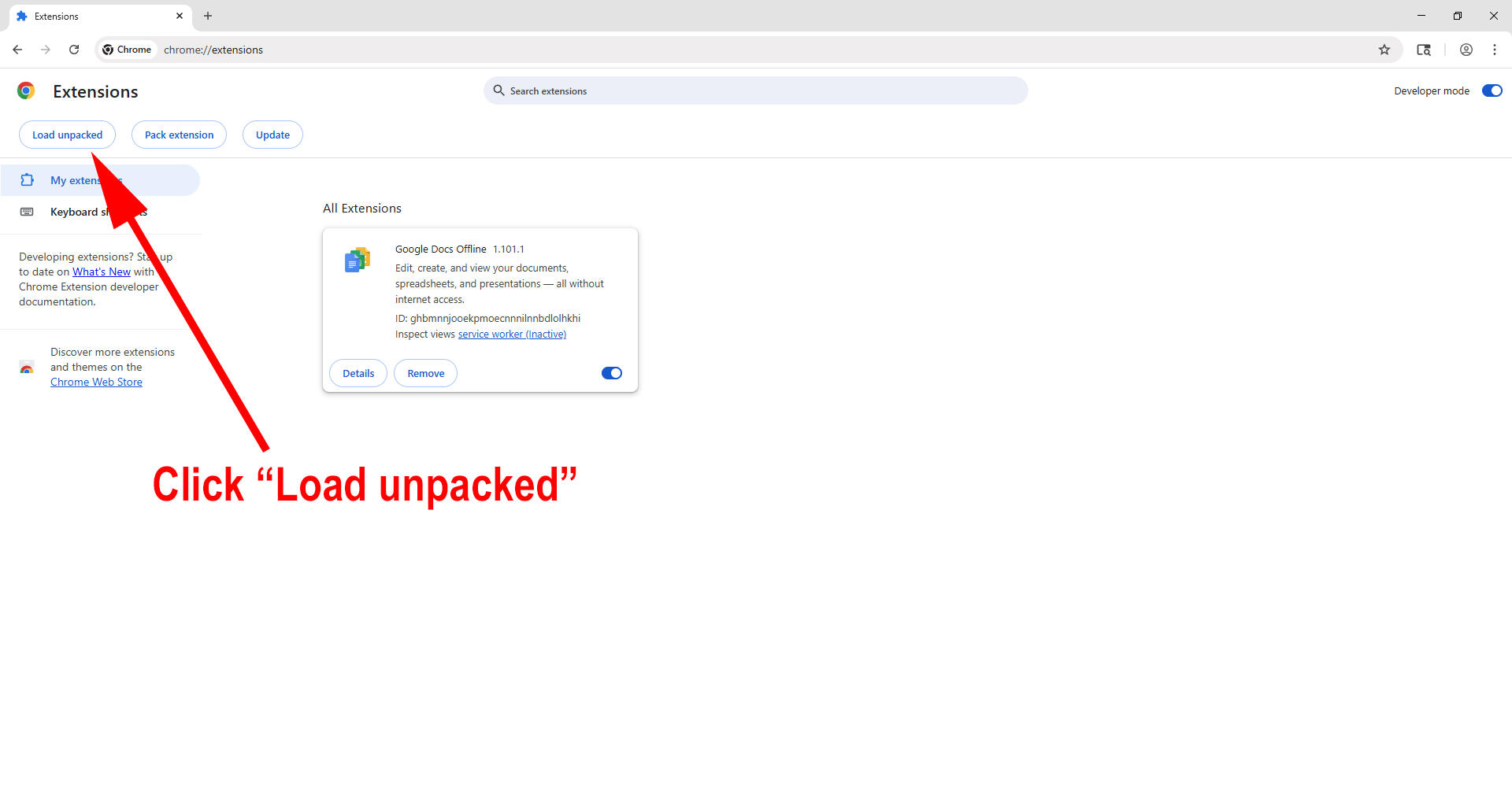The width and height of the screenshot is (1512, 802).
Task: Click the side panel search icon
Action: [x=1423, y=50]
